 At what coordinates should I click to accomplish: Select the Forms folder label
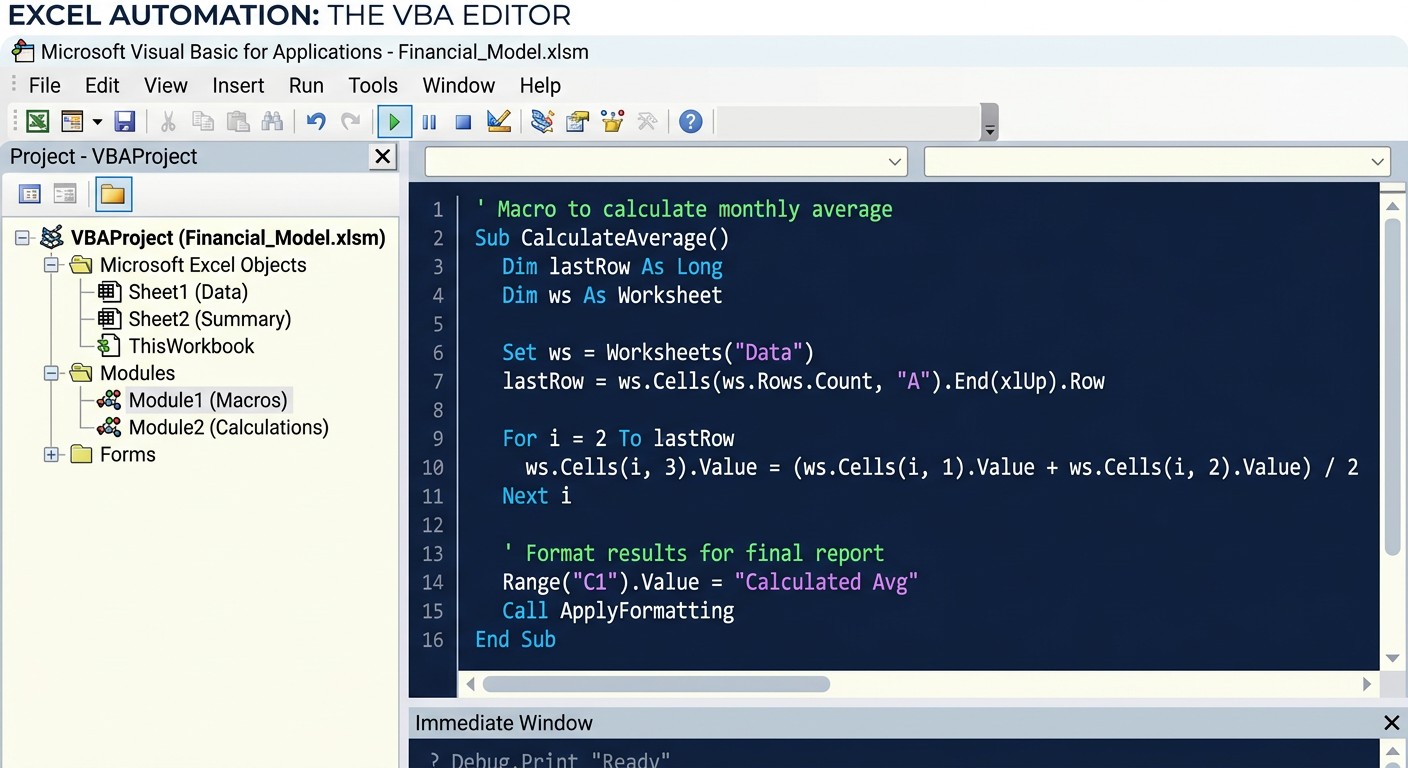coord(127,454)
